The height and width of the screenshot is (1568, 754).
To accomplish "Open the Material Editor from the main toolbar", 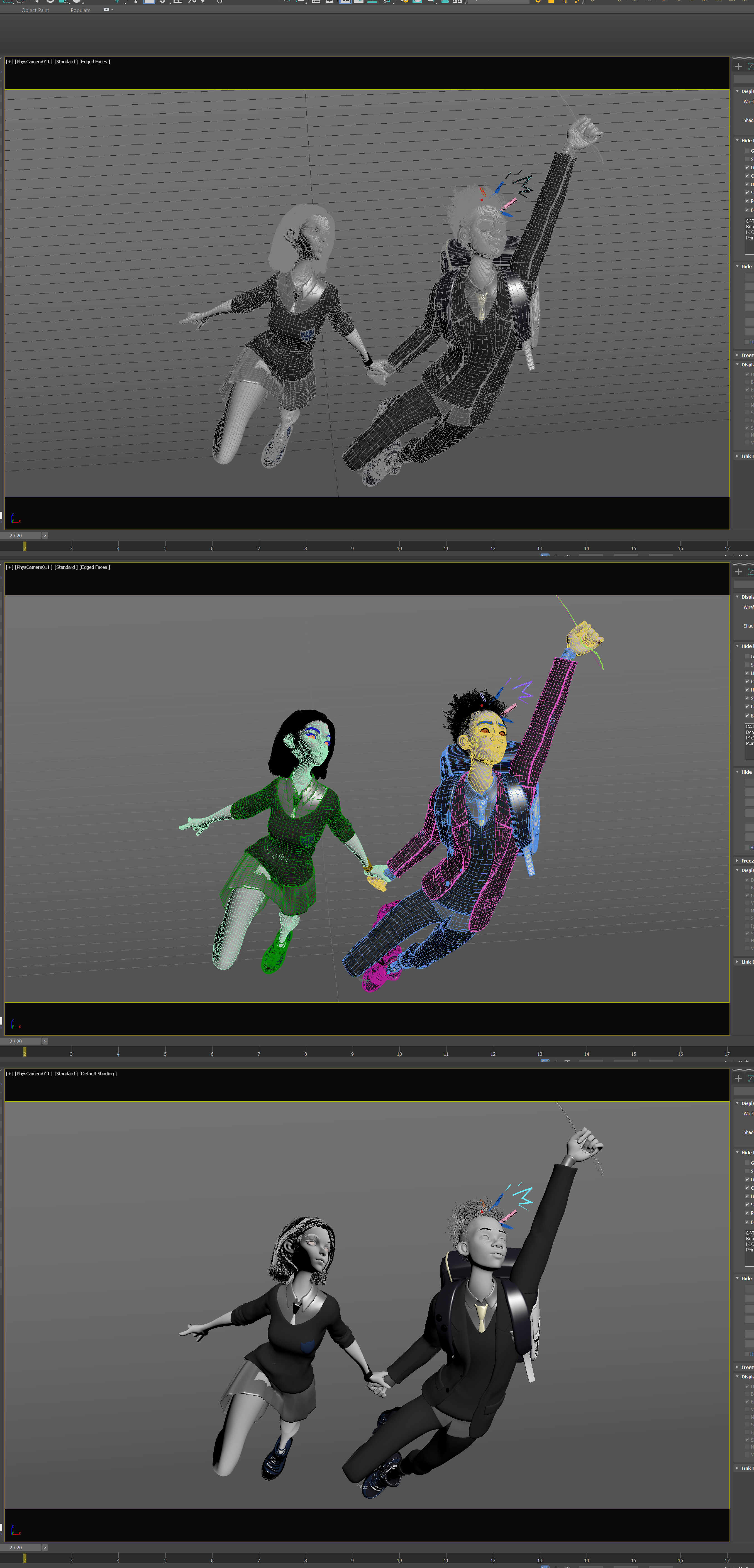I will point(385,3).
